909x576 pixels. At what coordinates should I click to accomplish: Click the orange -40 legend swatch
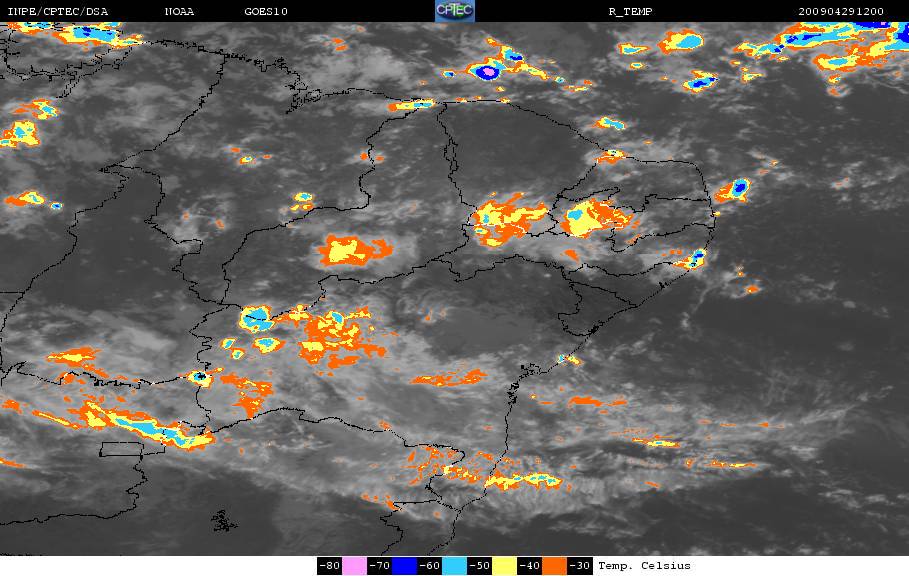554,566
